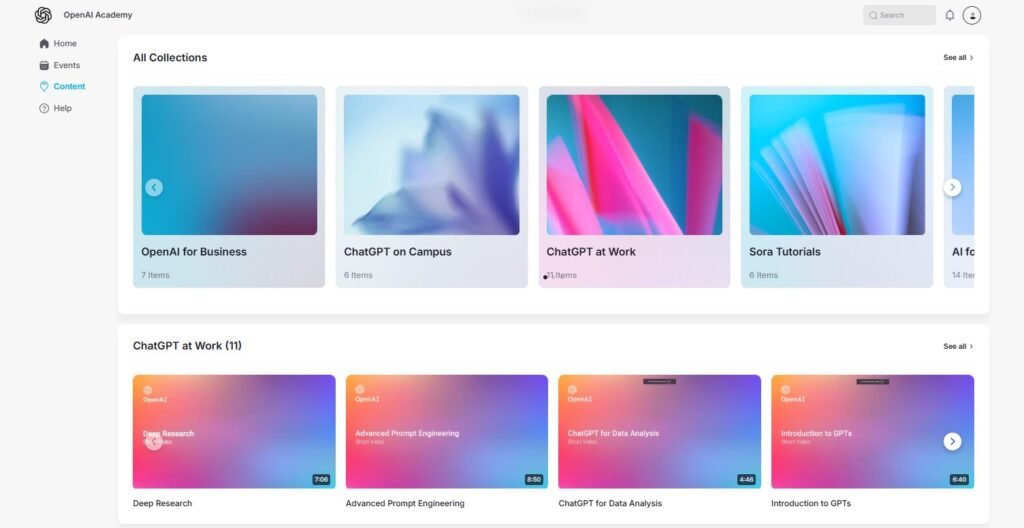Image resolution: width=1024 pixels, height=528 pixels.
Task: Open ChatGPT on Campus collection image
Action: point(432,165)
